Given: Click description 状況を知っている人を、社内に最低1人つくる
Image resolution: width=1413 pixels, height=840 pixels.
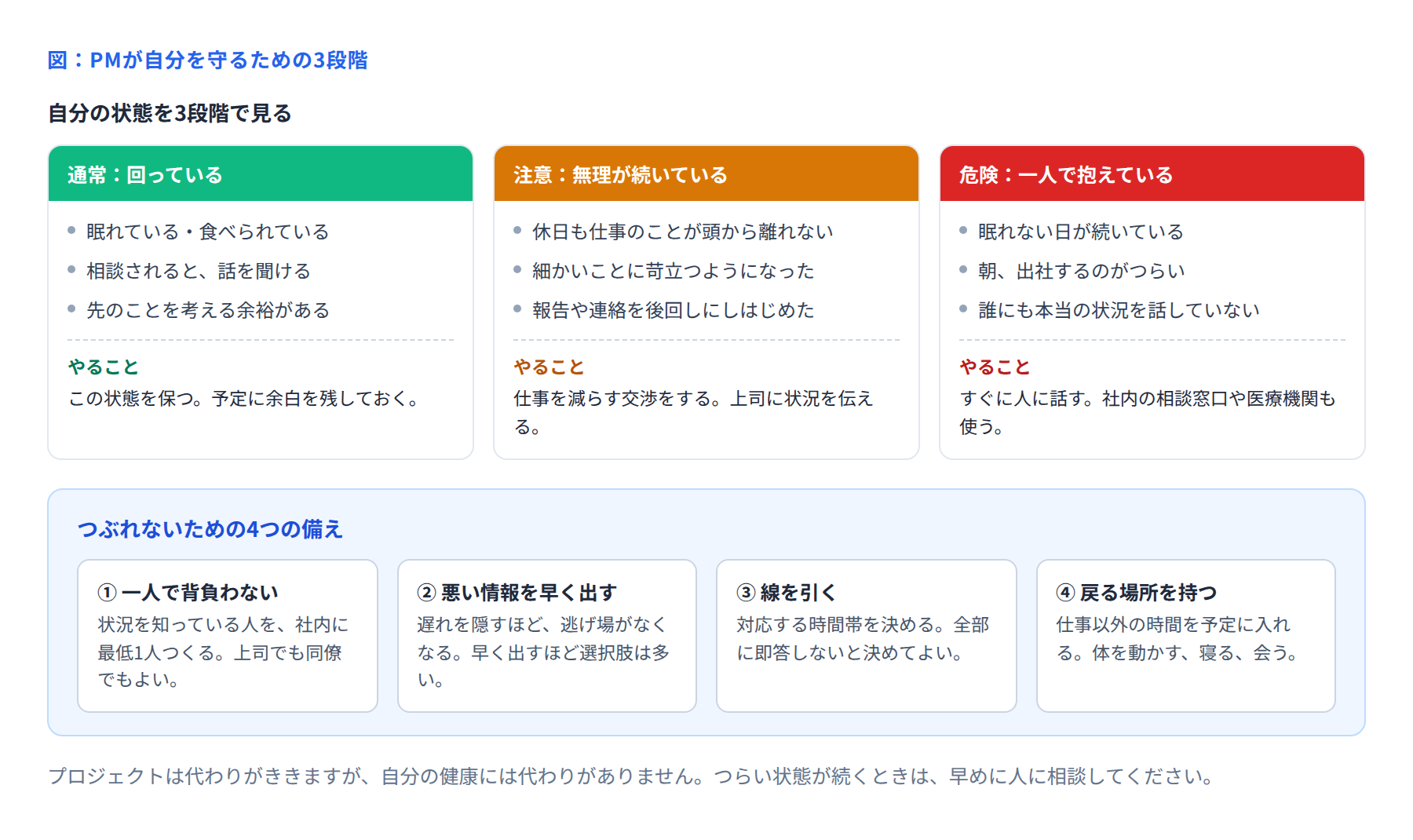Looking at the screenshot, I should tap(223, 652).
